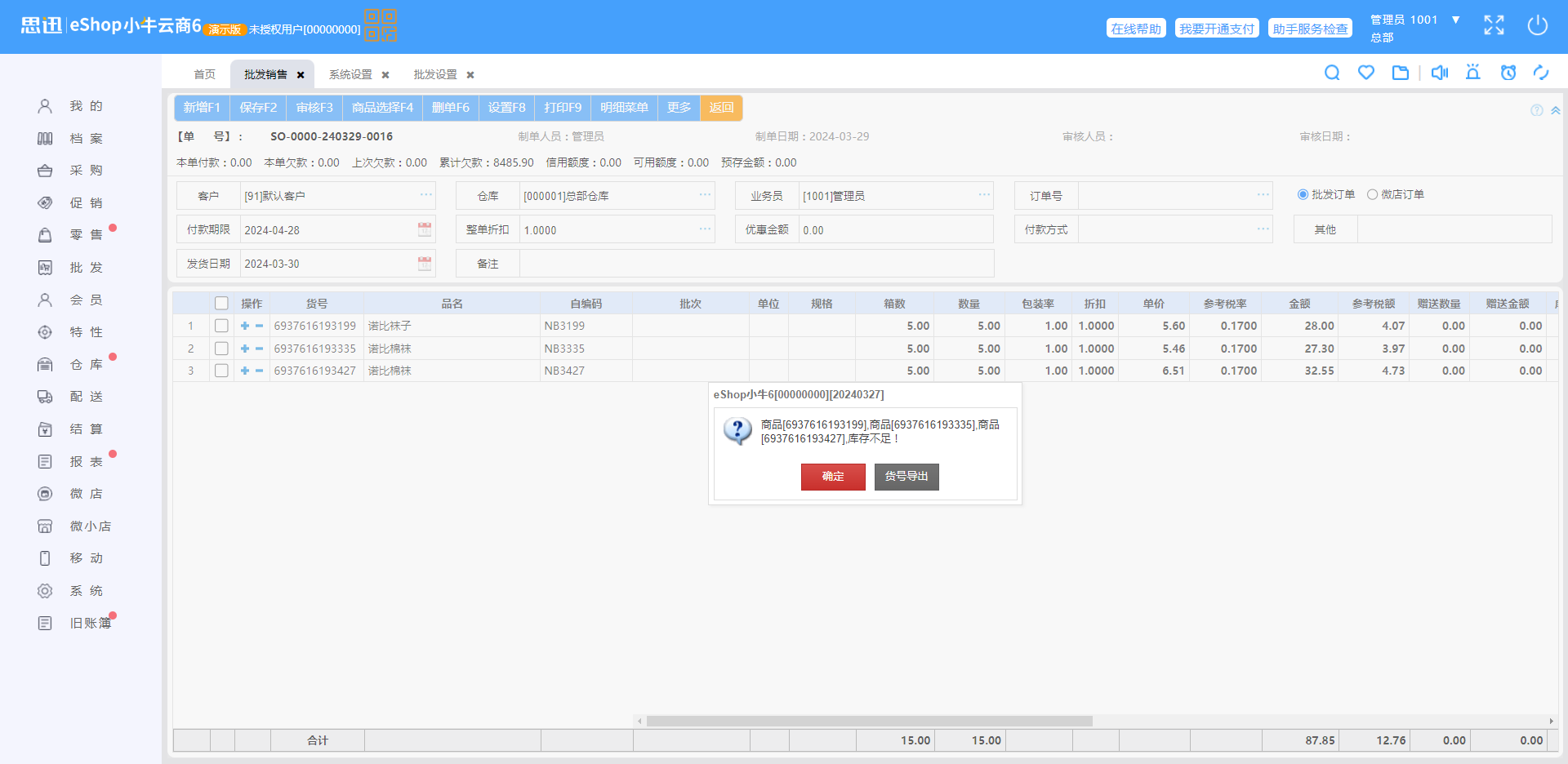
Task: Open the 微店 sidebar section
Action: click(x=70, y=494)
